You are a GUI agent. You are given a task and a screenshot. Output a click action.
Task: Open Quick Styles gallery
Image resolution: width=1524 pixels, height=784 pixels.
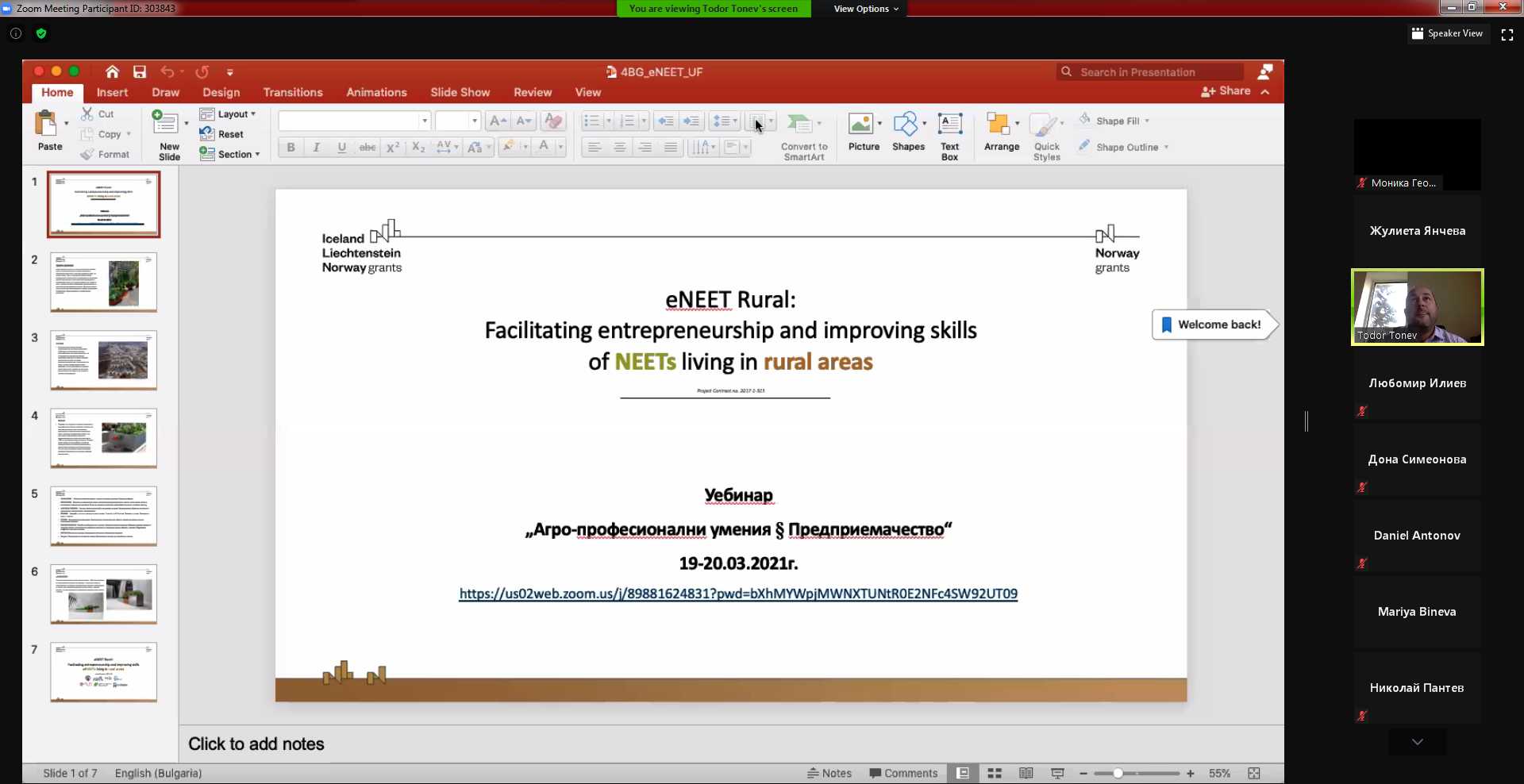coord(1046,136)
